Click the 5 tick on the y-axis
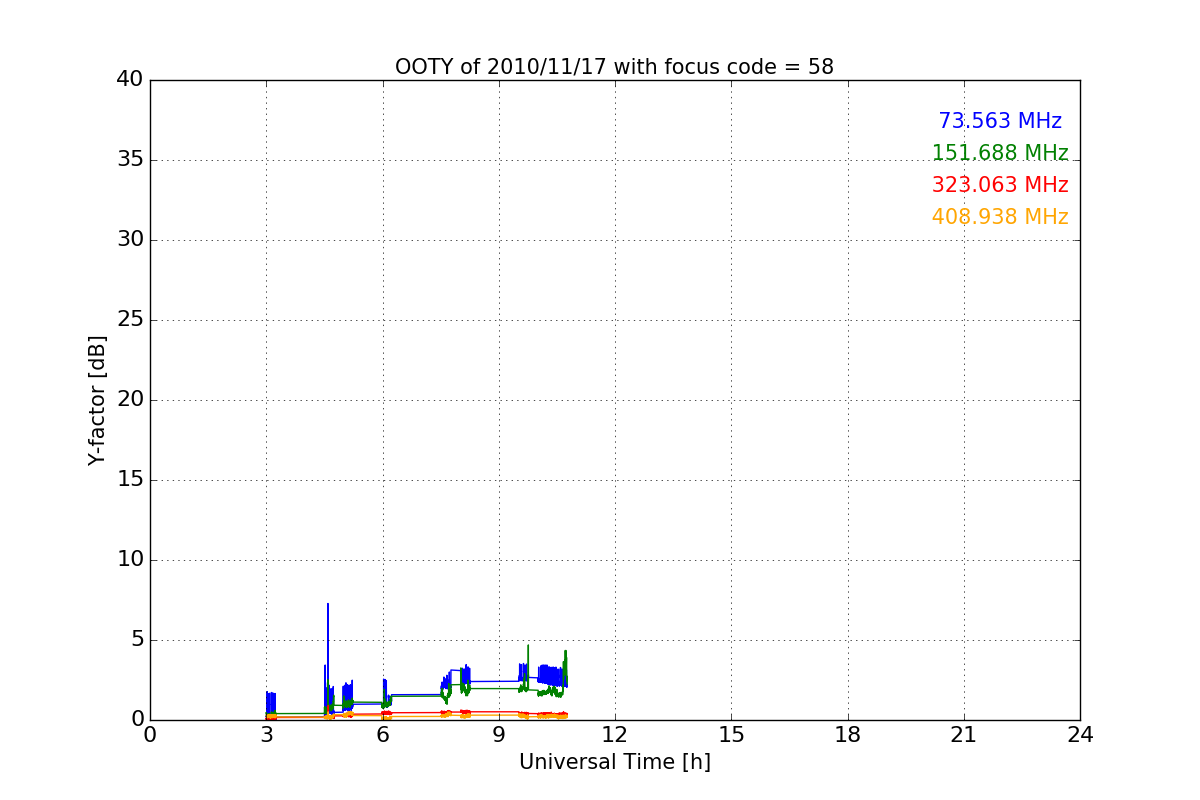Screen dimensions: 1200x800 [137, 640]
